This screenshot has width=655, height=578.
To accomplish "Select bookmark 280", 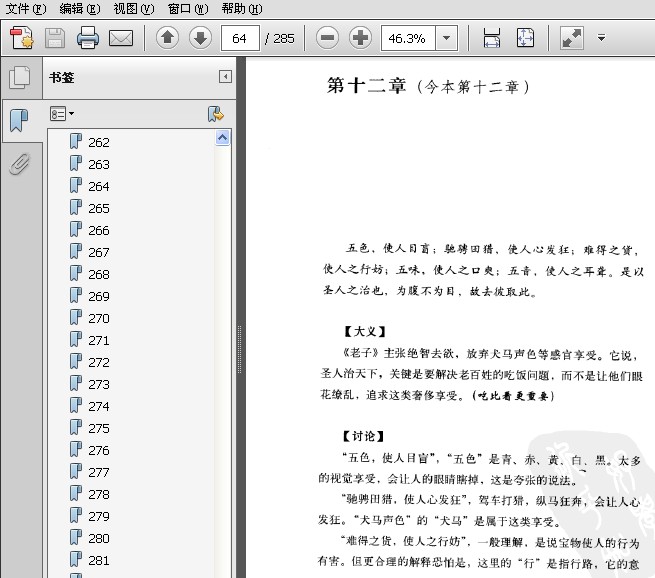I will (99, 538).
